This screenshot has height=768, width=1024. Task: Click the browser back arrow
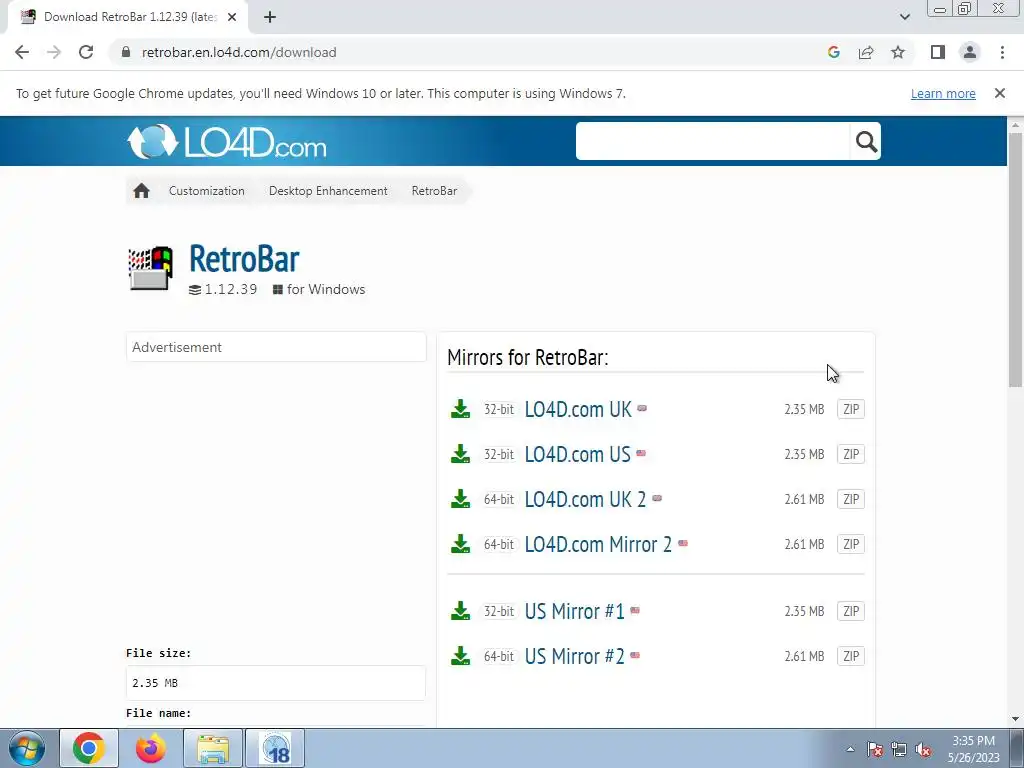(22, 52)
